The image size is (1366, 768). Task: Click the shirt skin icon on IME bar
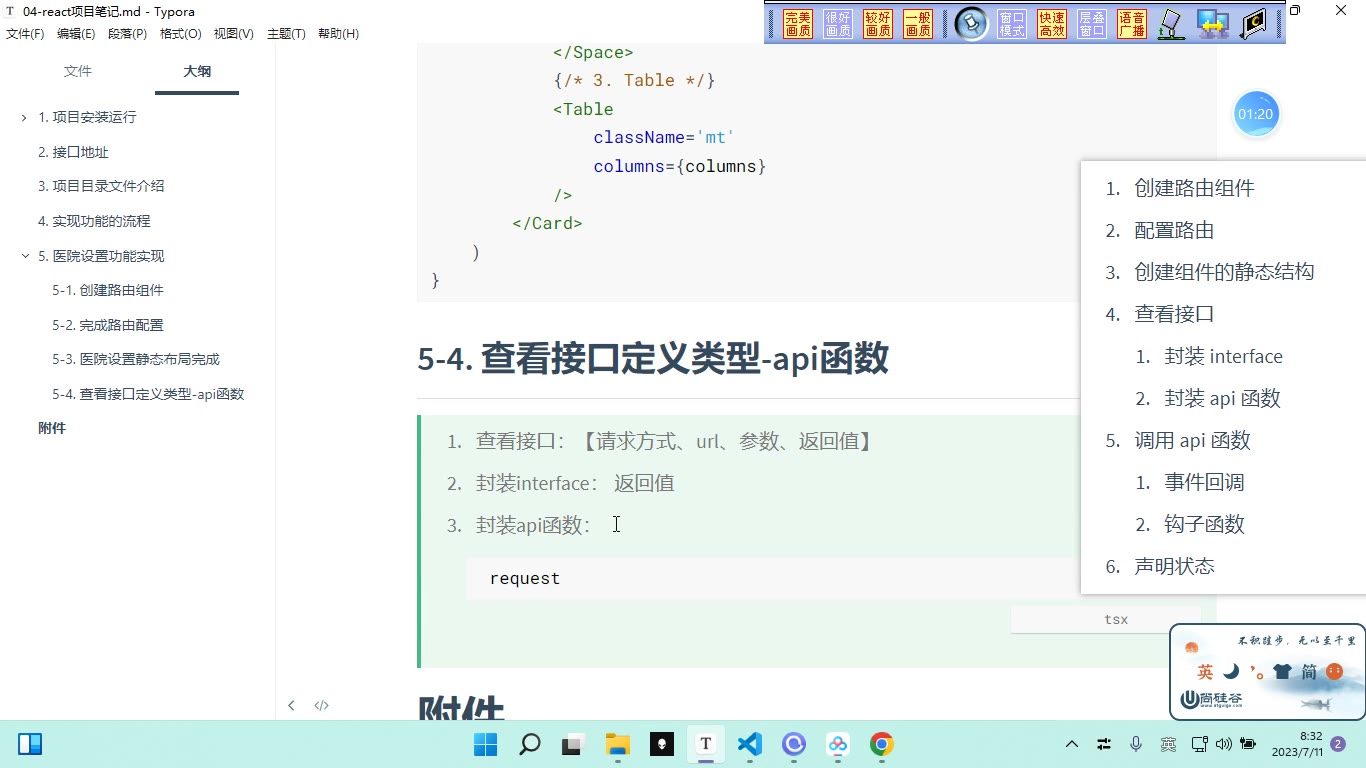pos(1283,672)
